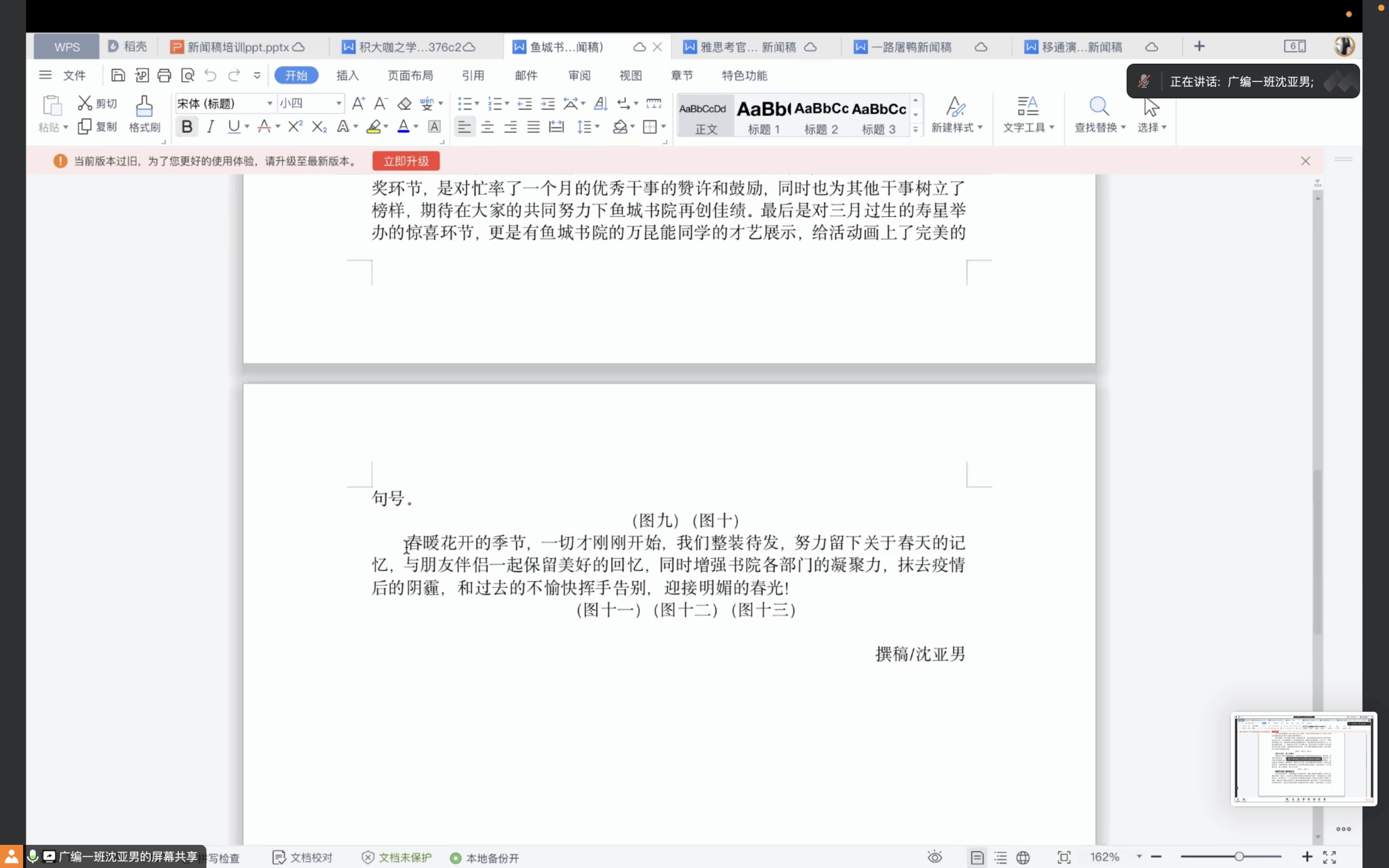
Task: Apply the 标题 1 heading style
Action: tap(764, 116)
